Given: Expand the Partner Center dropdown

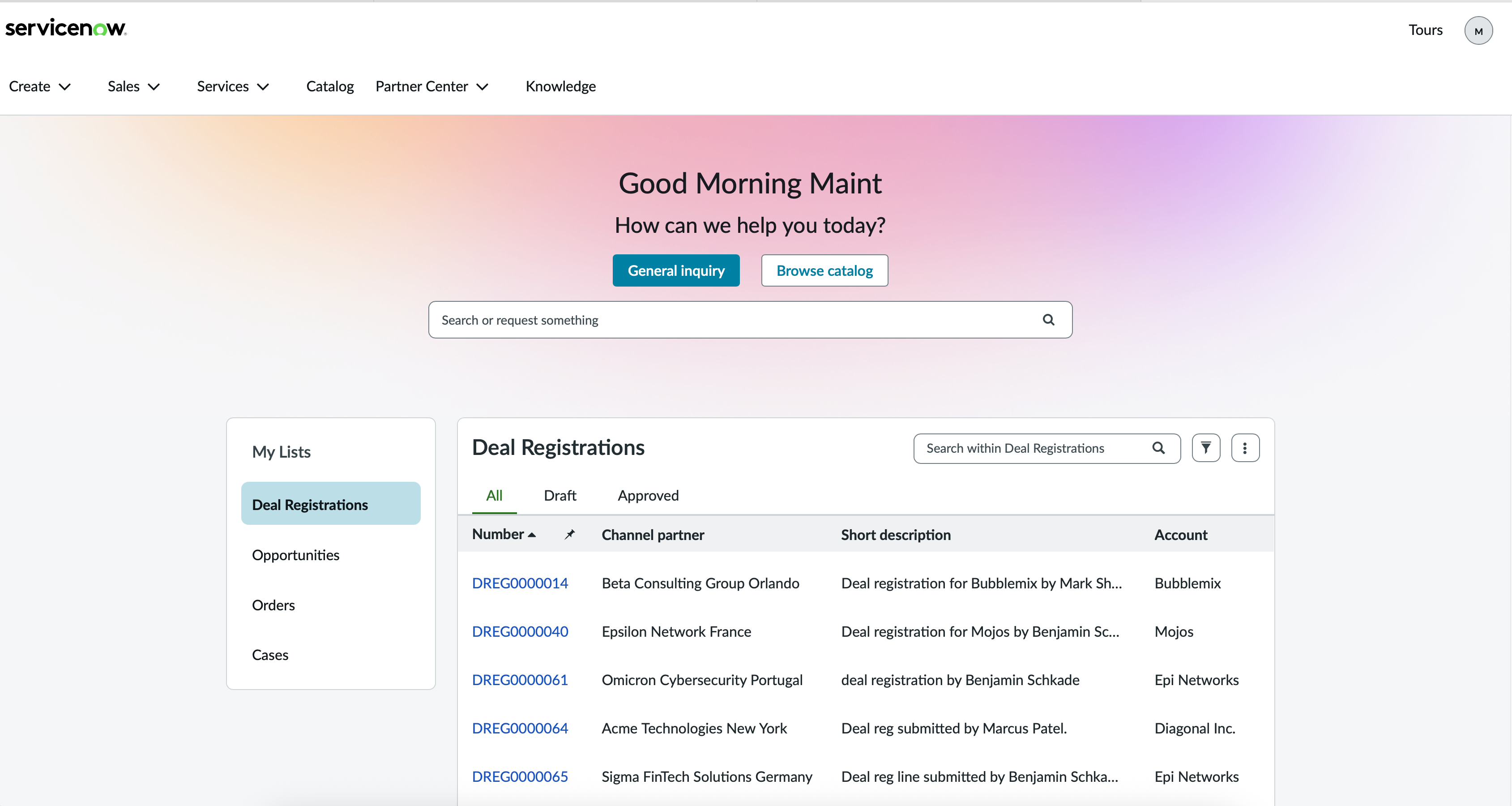Looking at the screenshot, I should coord(432,86).
